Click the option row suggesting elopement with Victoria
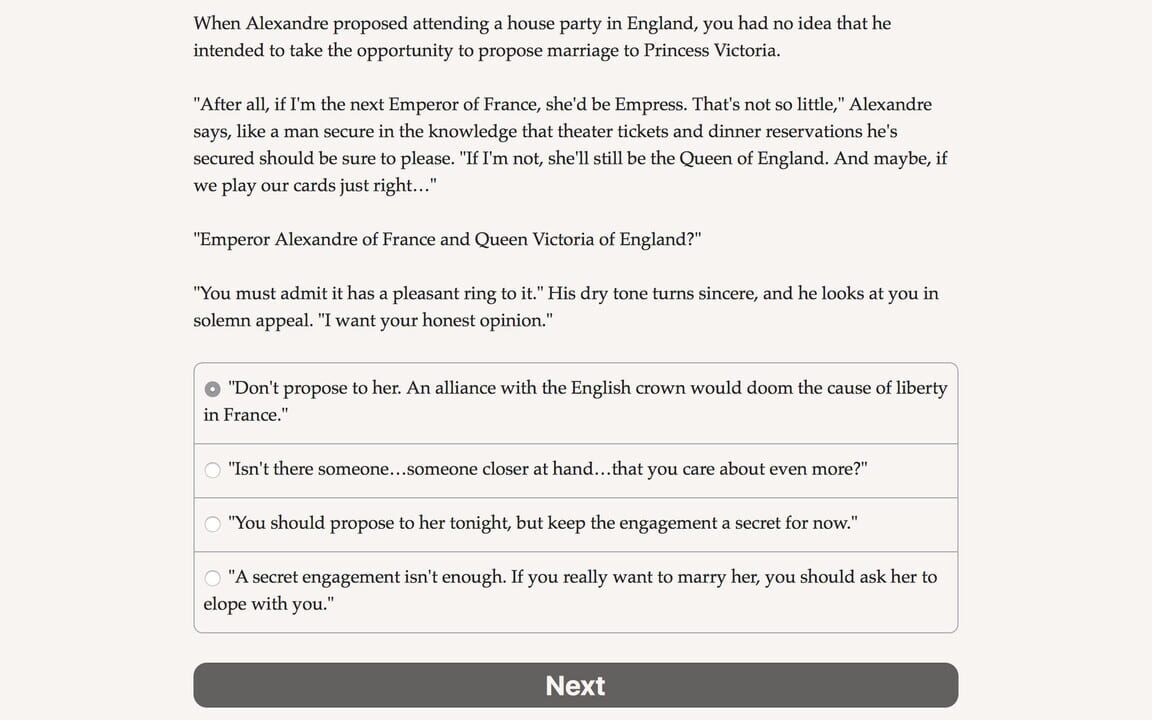 click(x=575, y=590)
